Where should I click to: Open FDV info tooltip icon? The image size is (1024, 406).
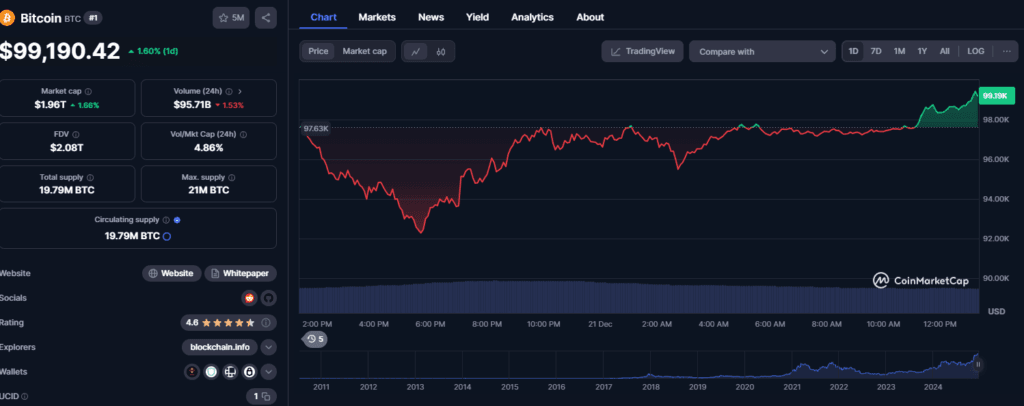pyautogui.click(x=76, y=134)
